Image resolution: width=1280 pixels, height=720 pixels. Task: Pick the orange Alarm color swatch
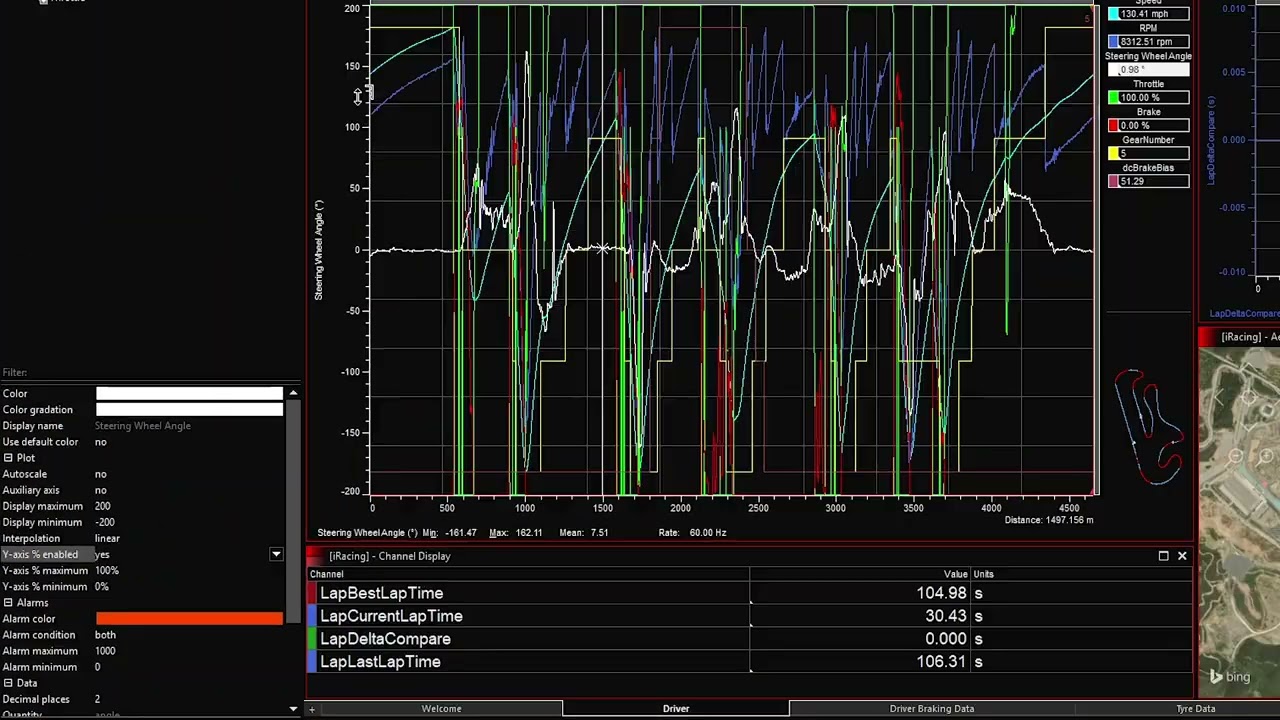(189, 619)
